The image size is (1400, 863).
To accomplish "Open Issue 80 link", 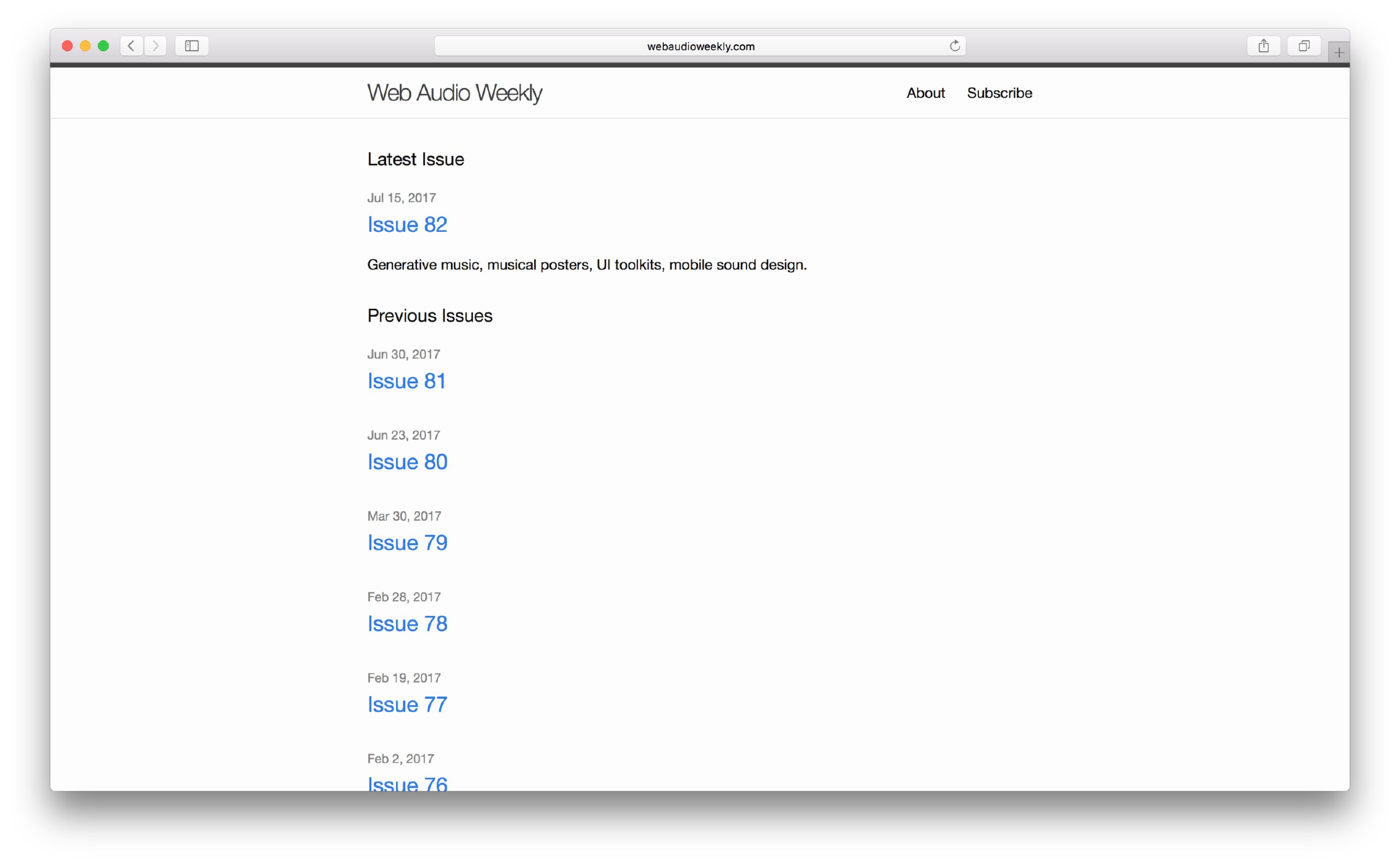I will (407, 462).
